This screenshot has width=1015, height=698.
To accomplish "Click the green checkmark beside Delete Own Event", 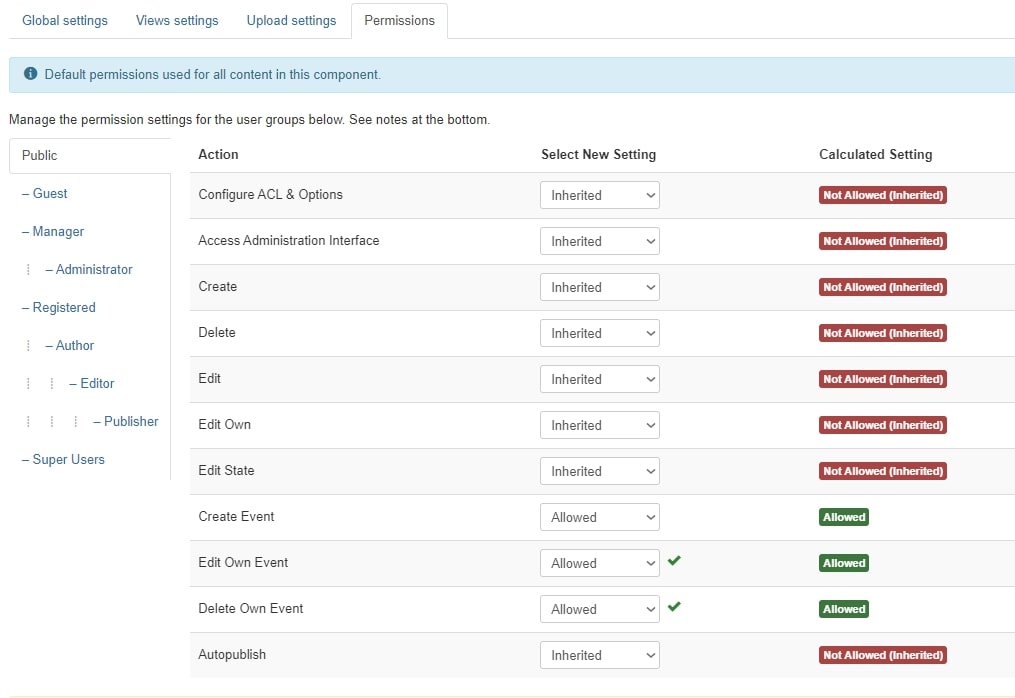I will (x=674, y=606).
